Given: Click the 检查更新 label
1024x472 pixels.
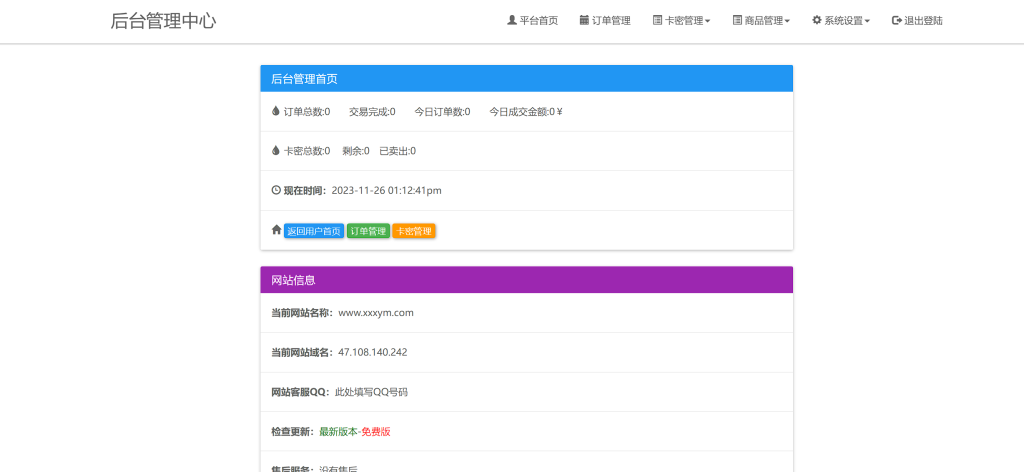Looking at the screenshot, I should pyautogui.click(x=293, y=432).
